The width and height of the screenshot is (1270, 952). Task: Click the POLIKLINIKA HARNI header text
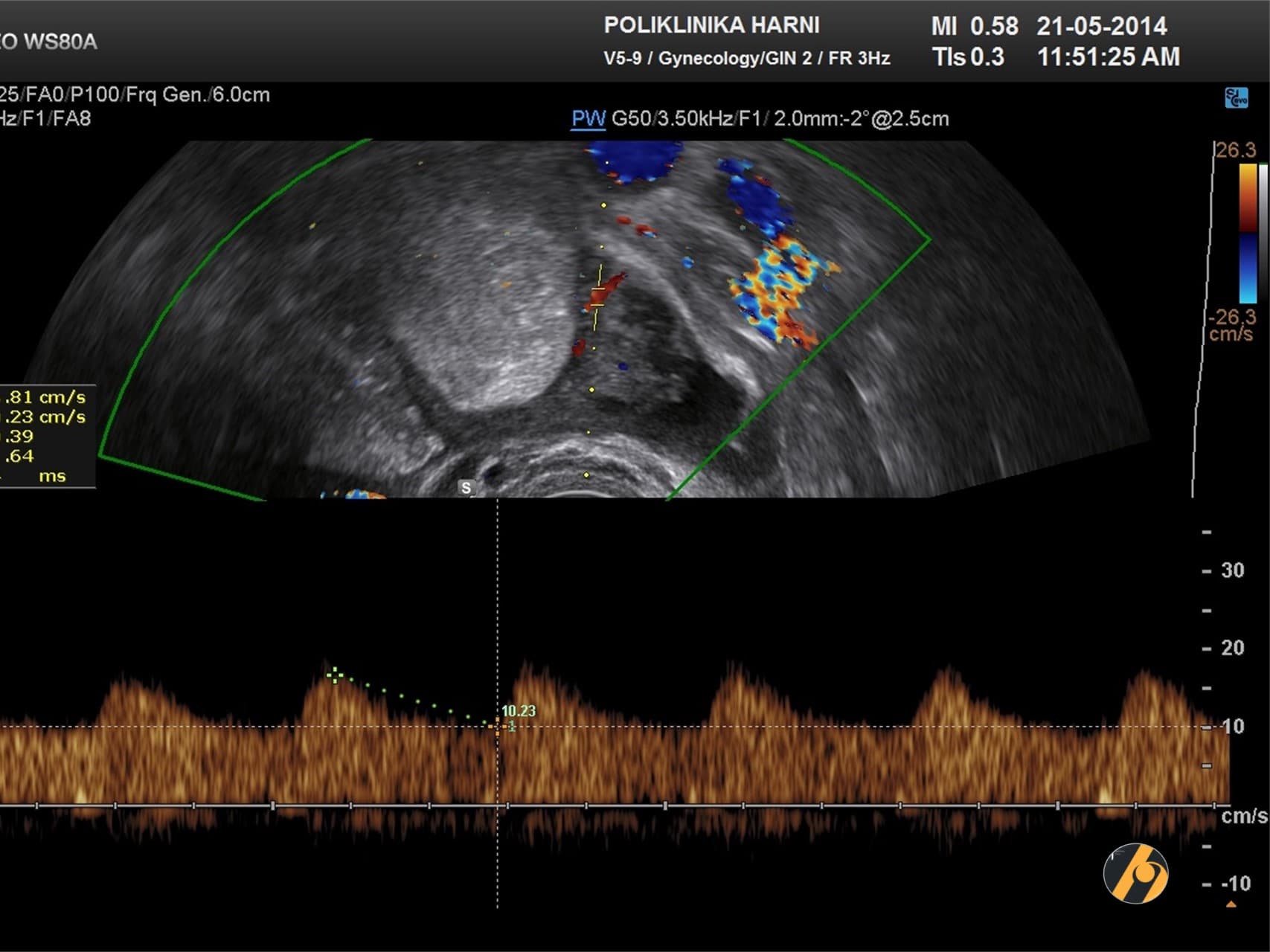[x=711, y=25]
